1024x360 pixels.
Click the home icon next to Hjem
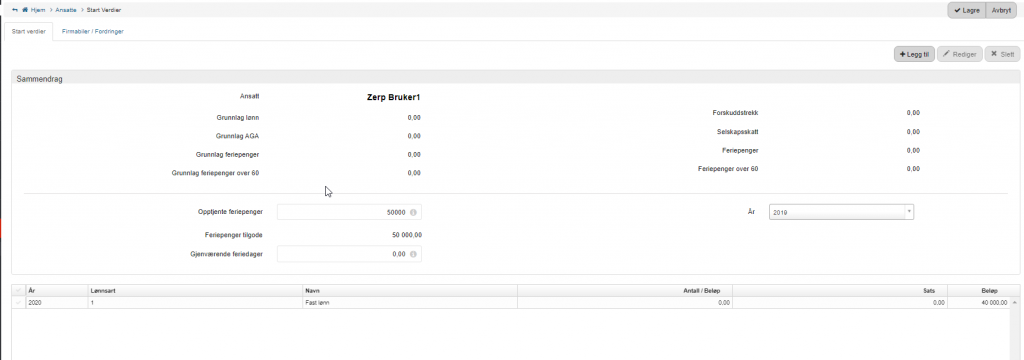click(25, 10)
